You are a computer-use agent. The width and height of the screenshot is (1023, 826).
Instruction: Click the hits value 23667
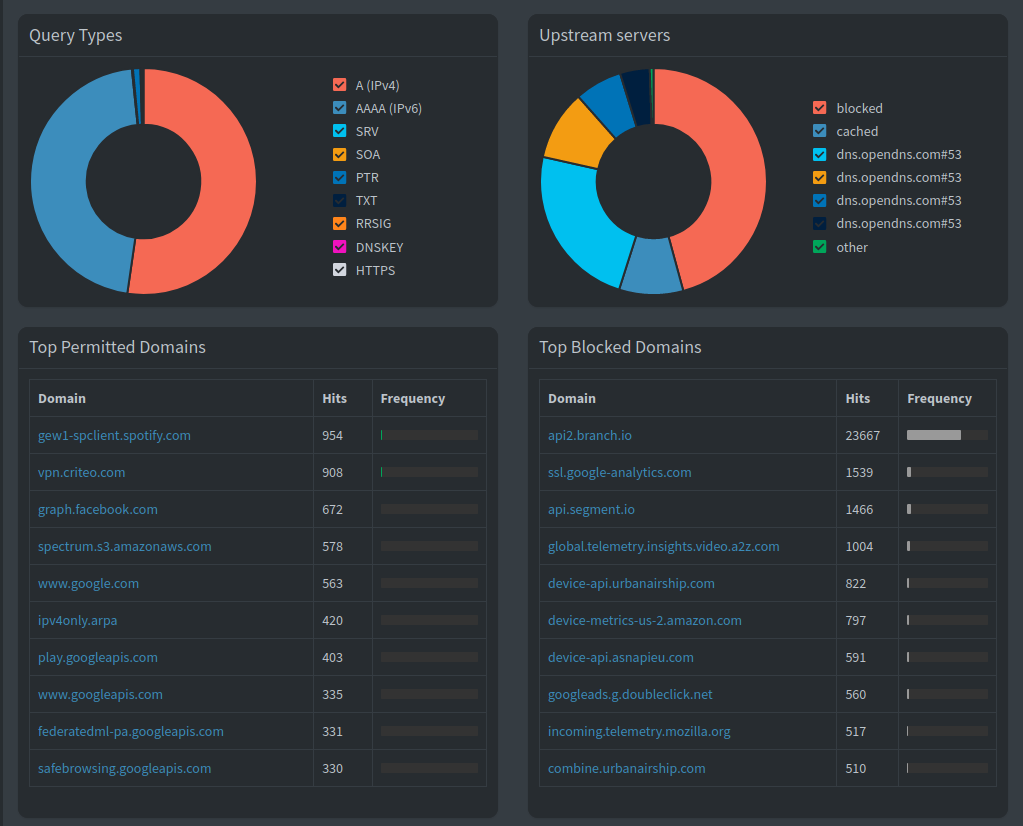pyautogui.click(x=863, y=435)
